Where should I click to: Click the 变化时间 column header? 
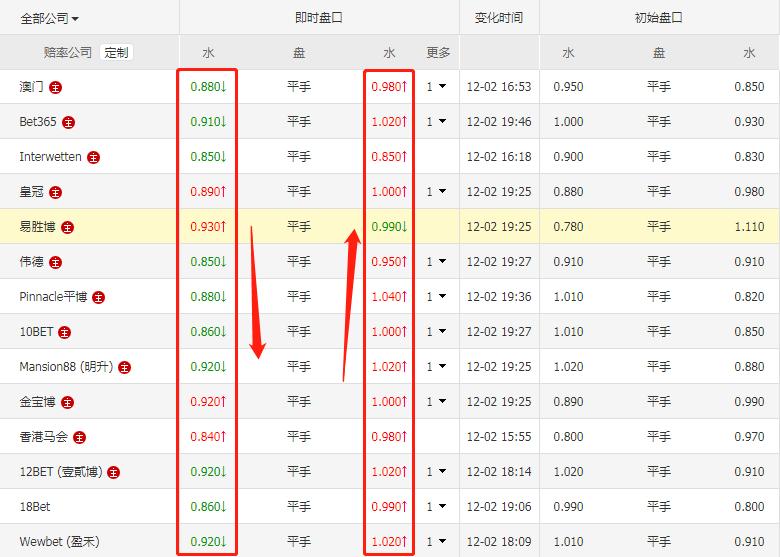[x=499, y=18]
